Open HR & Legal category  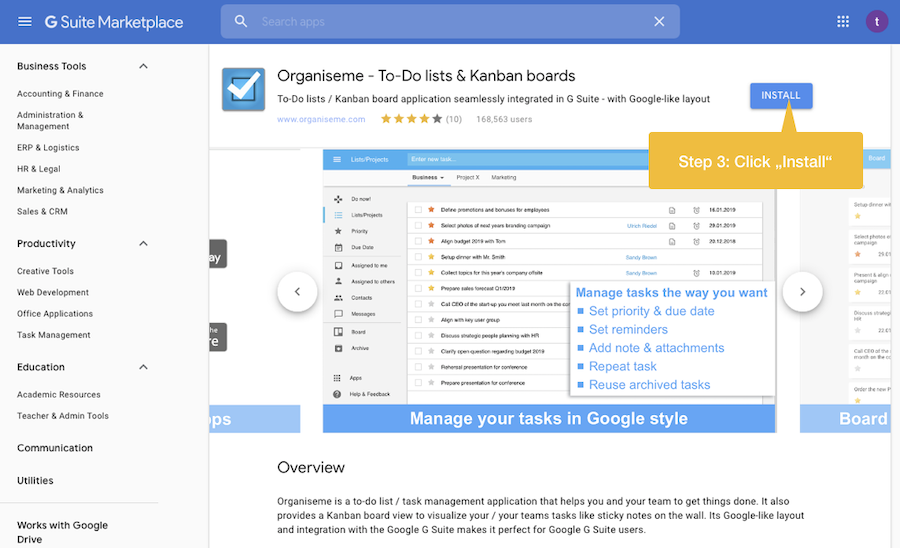click(x=38, y=169)
